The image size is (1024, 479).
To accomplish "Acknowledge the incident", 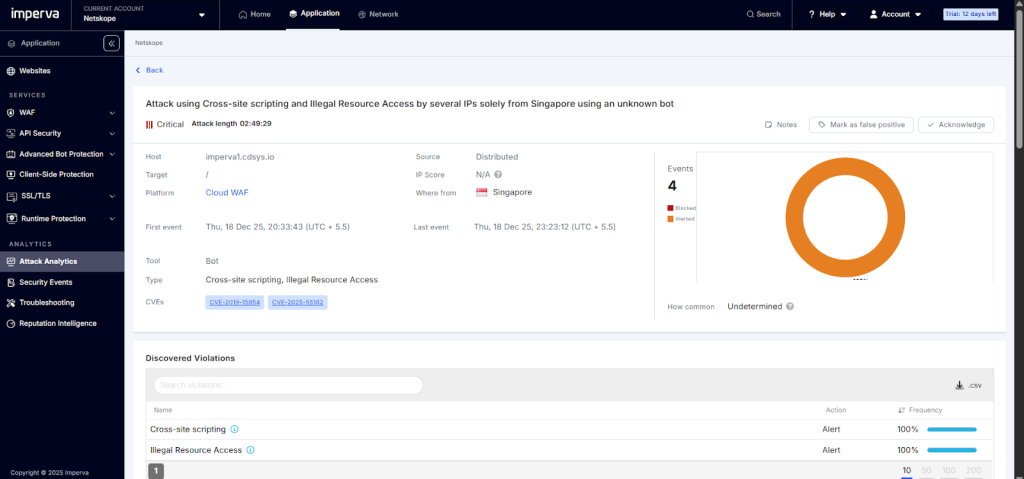I will pos(955,124).
